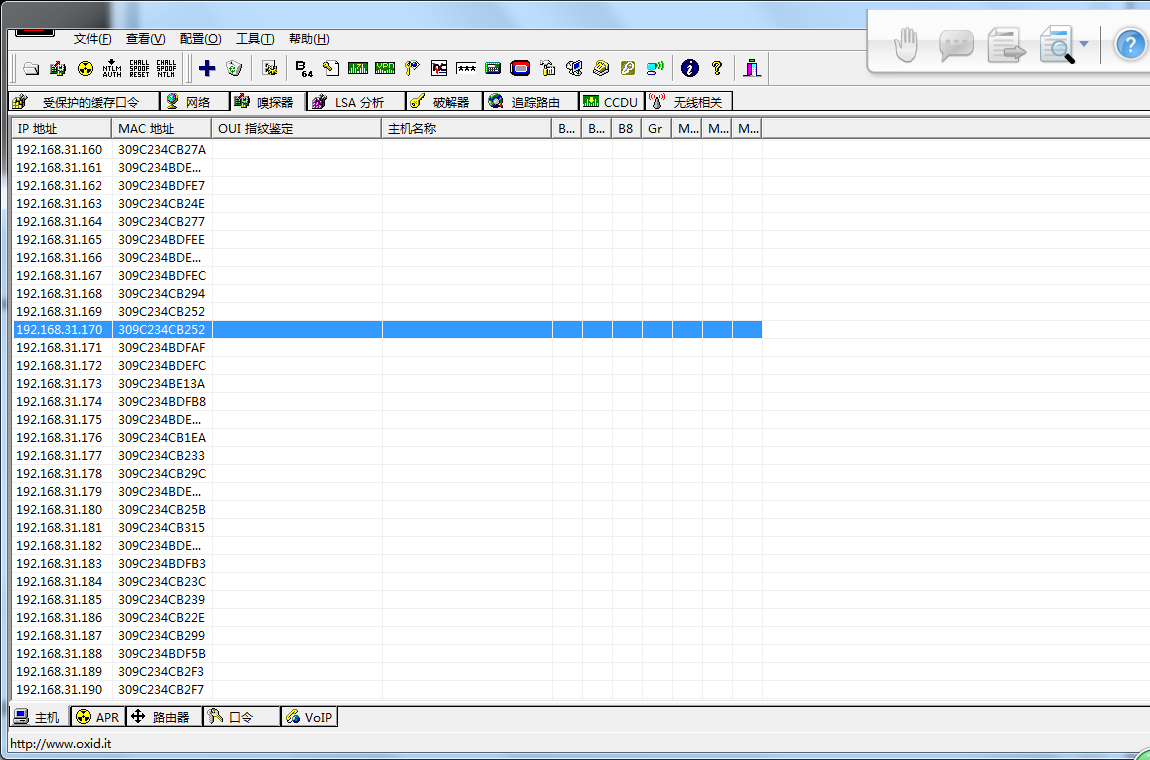Image resolution: width=1150 pixels, height=760 pixels.
Task: Open the VPN client password decoder
Action: click(385, 69)
